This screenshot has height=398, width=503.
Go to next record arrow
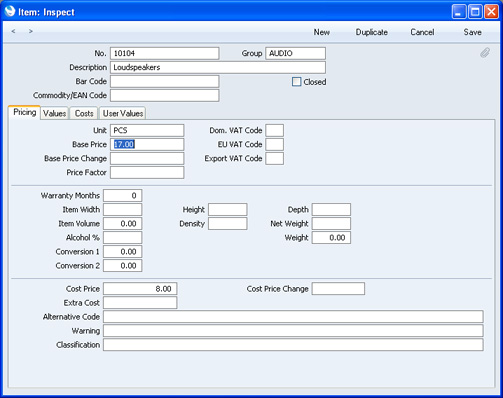(x=31, y=31)
